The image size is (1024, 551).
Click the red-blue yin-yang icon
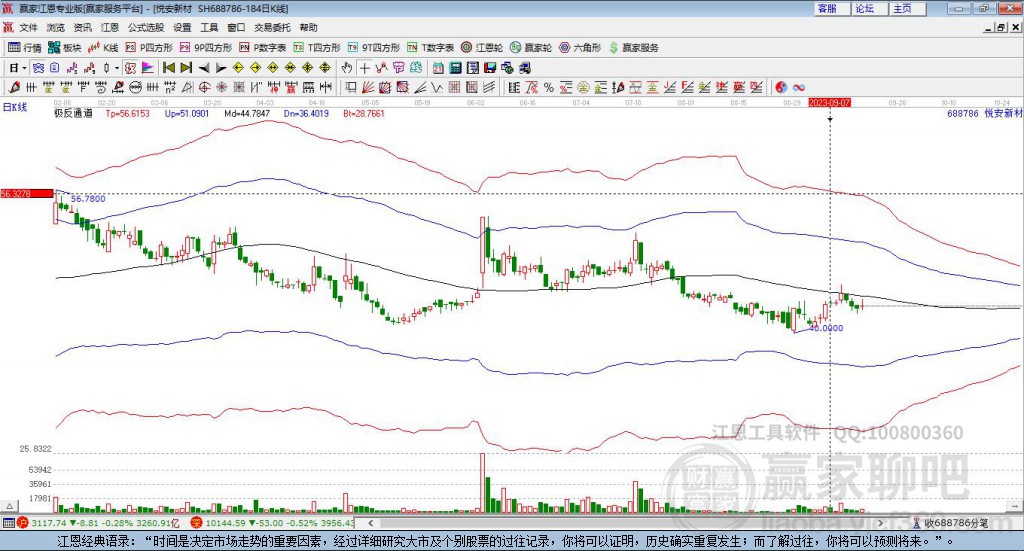[781, 87]
